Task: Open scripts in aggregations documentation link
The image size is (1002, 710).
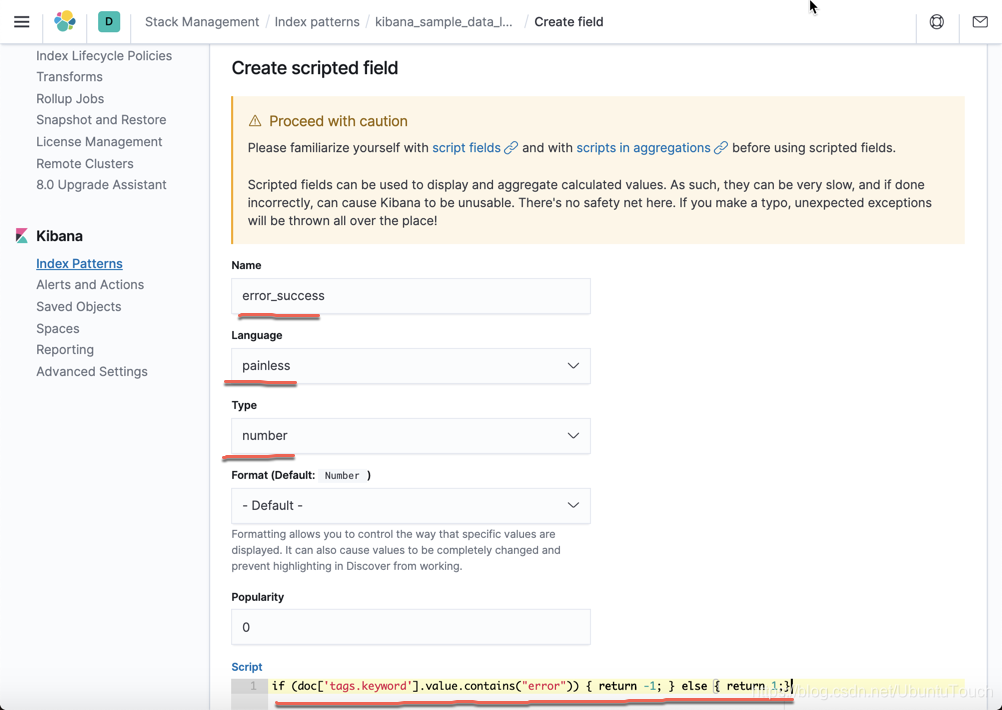Action: pos(644,148)
